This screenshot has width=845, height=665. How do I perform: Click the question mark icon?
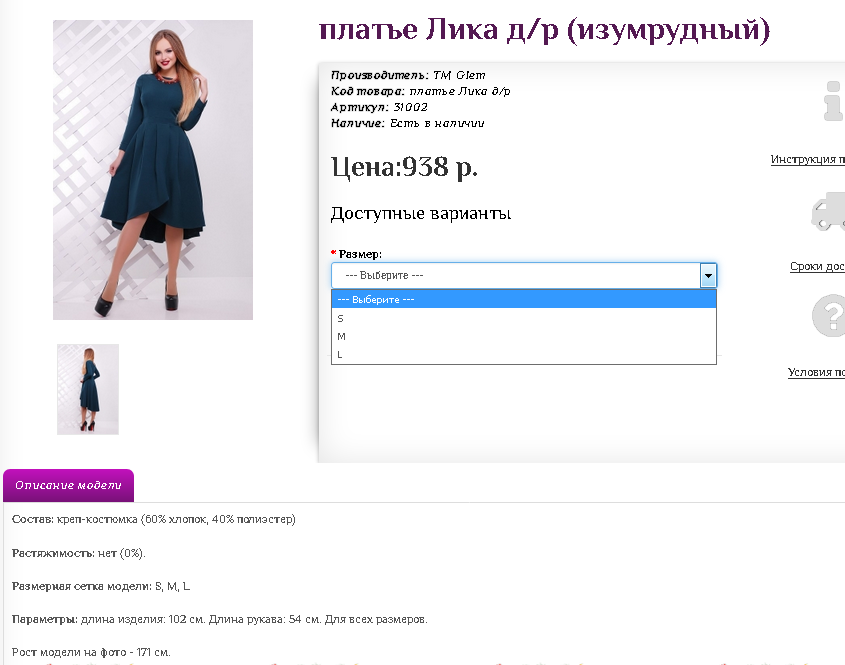click(829, 315)
